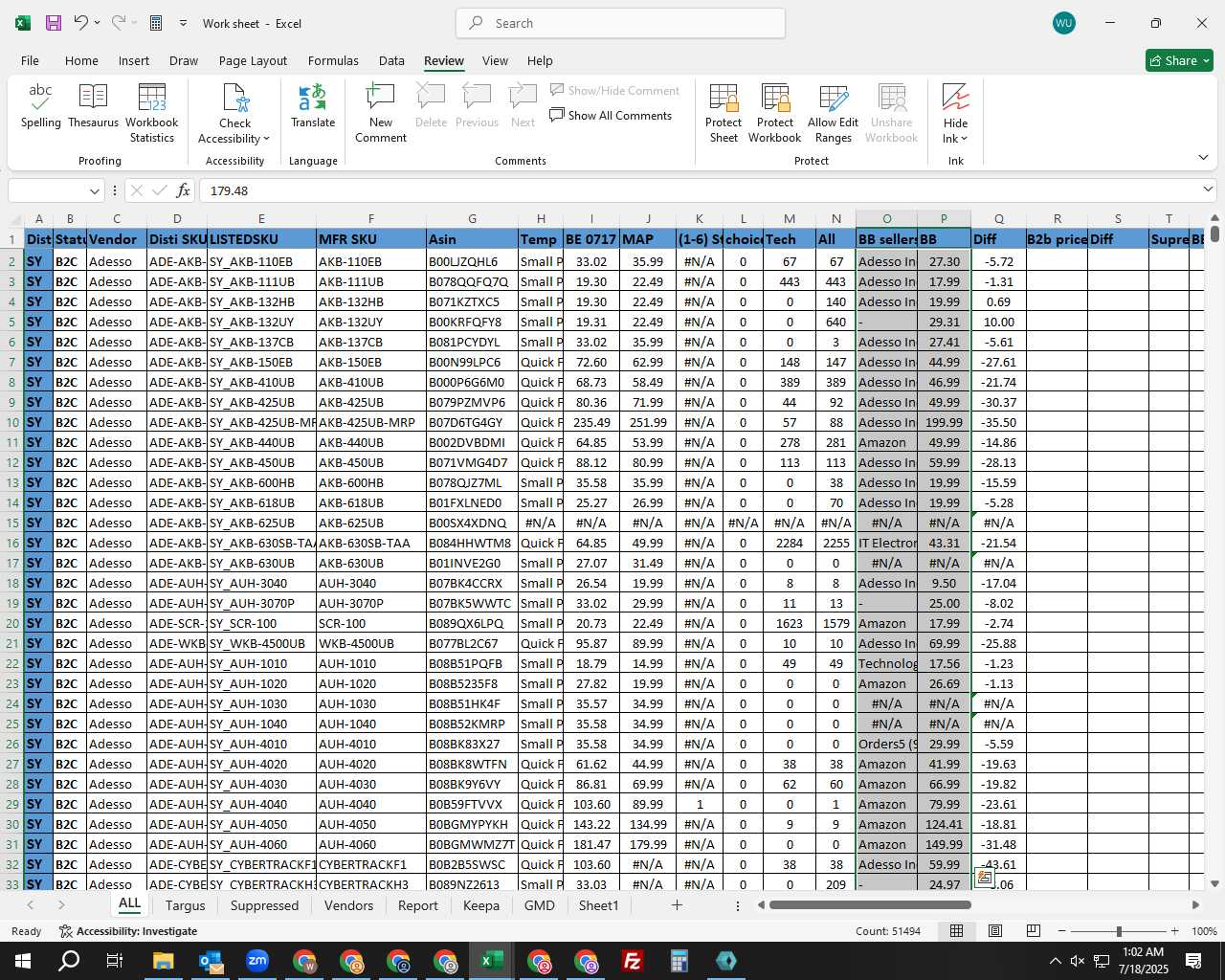Viewport: 1225px width, 980px height.
Task: Click the Hide Ink button
Action: click(955, 114)
